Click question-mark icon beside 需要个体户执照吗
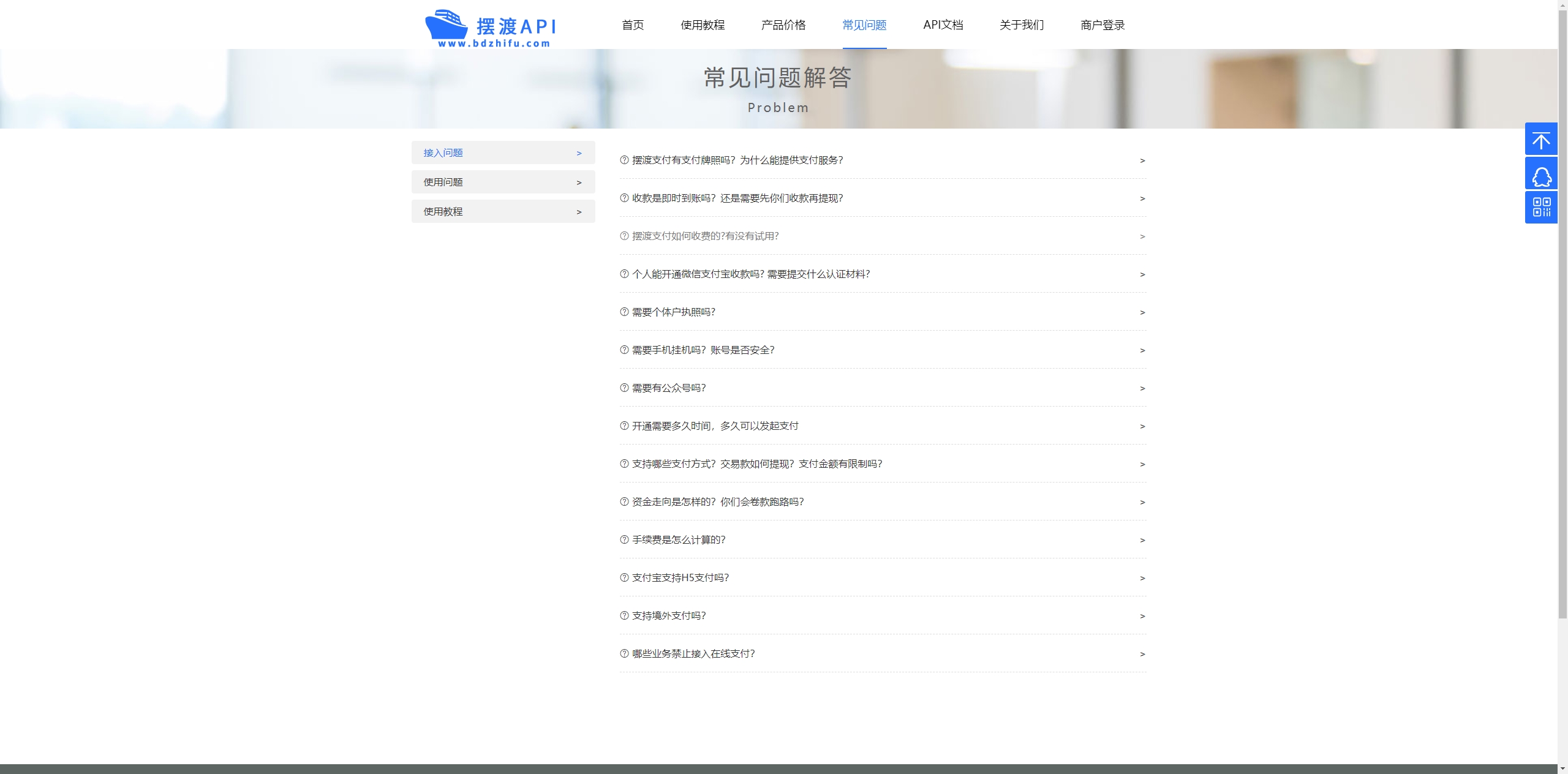The height and width of the screenshot is (774, 1568). 624,312
